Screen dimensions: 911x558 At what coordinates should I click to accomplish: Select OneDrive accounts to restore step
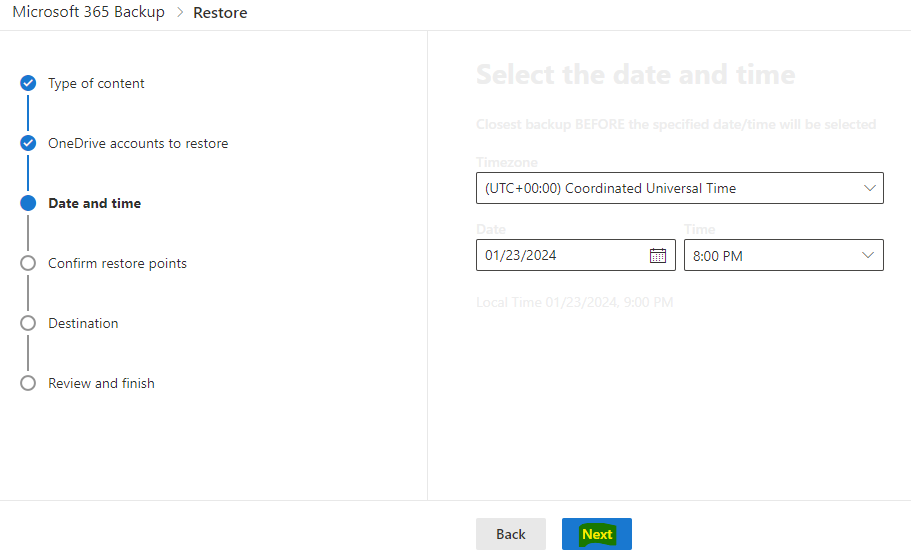(138, 143)
